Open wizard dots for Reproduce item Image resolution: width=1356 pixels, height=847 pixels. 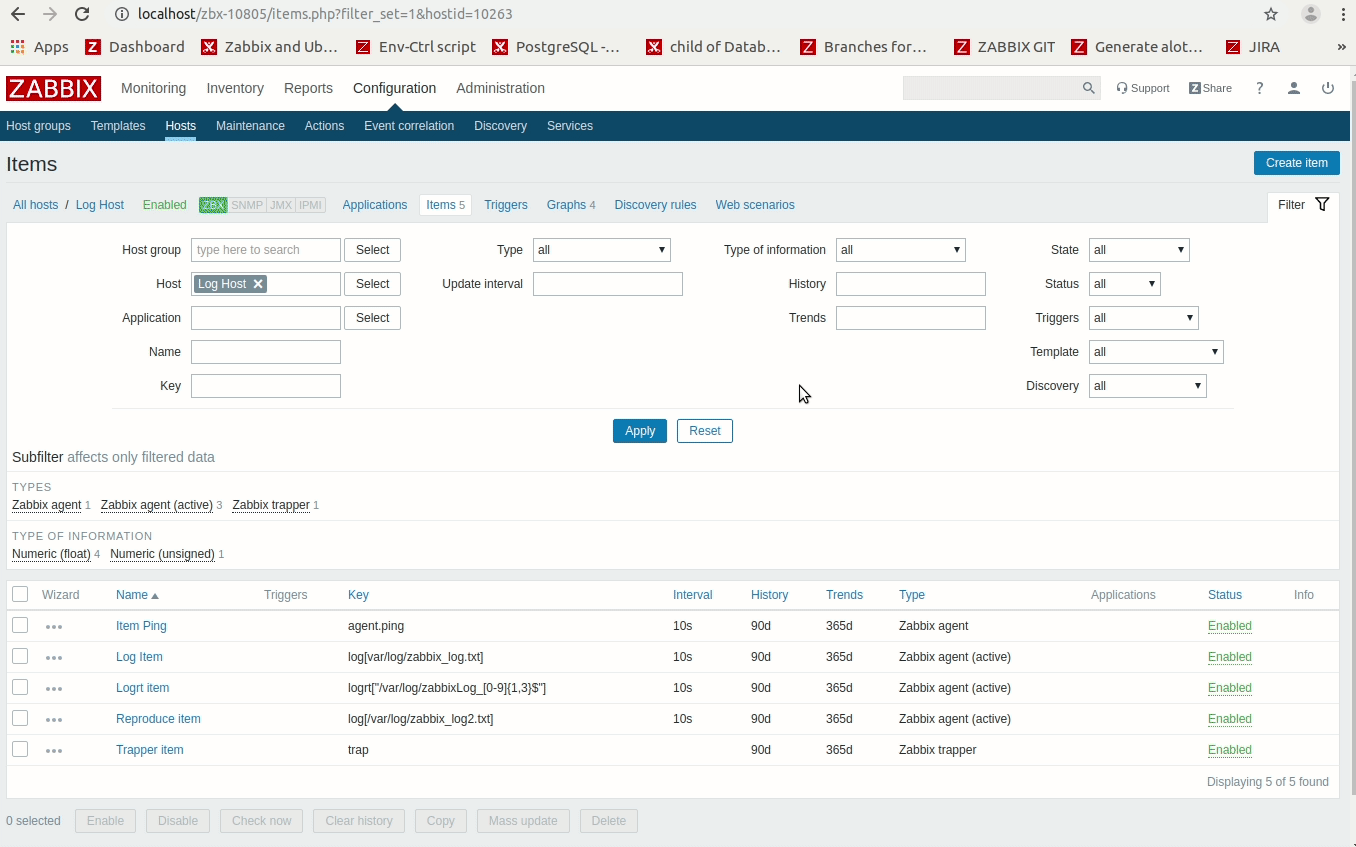pos(54,720)
